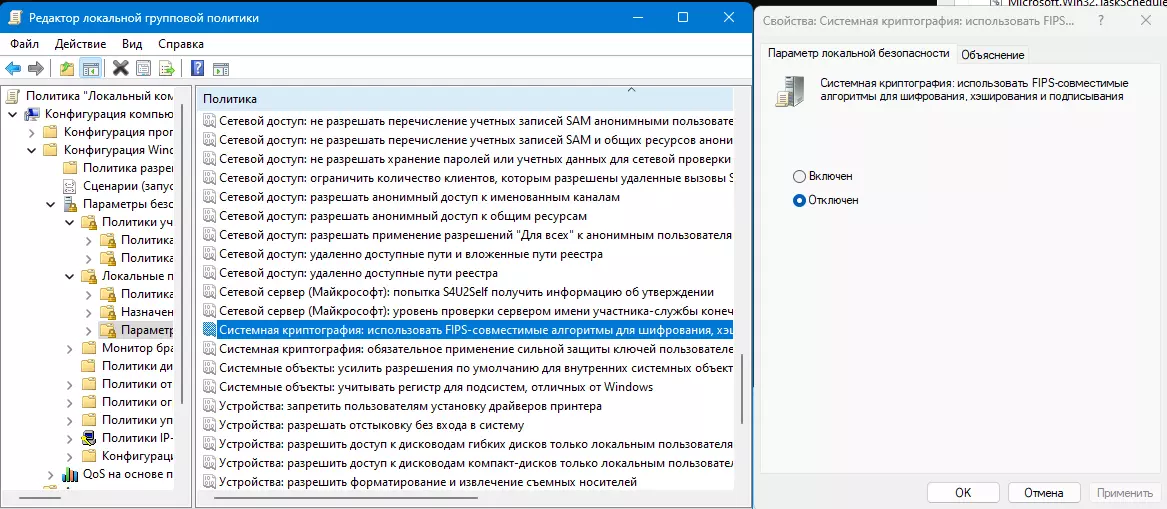Select 'разрешать анонимный доступ к общим ресурсам'
The width and height of the screenshot is (1167, 509).
coord(403,216)
